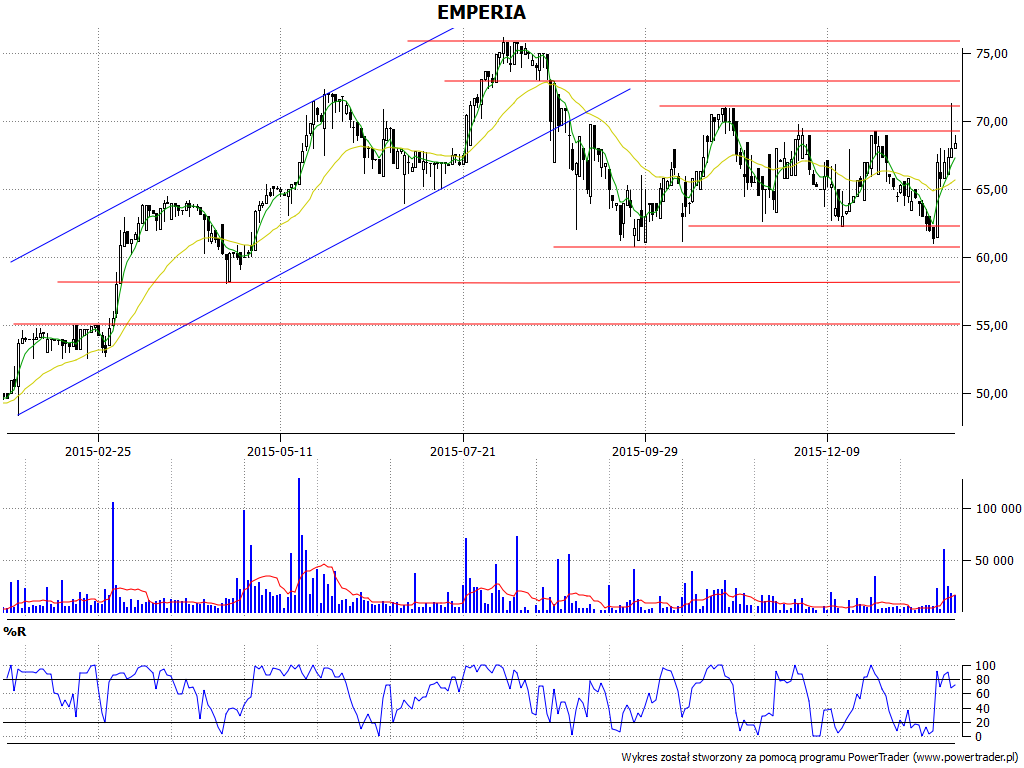Click the 100 000 volume axis label
Viewport: 1024px width, 768px height.
coord(998,509)
